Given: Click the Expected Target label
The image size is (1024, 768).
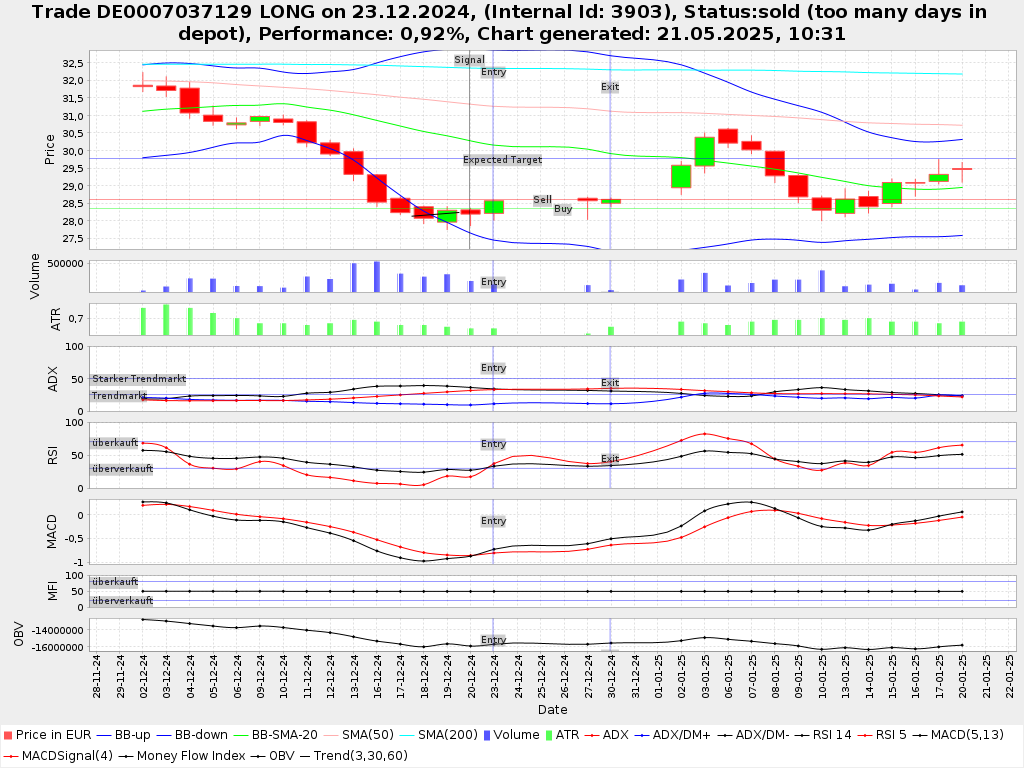Looking at the screenshot, I should (x=502, y=160).
